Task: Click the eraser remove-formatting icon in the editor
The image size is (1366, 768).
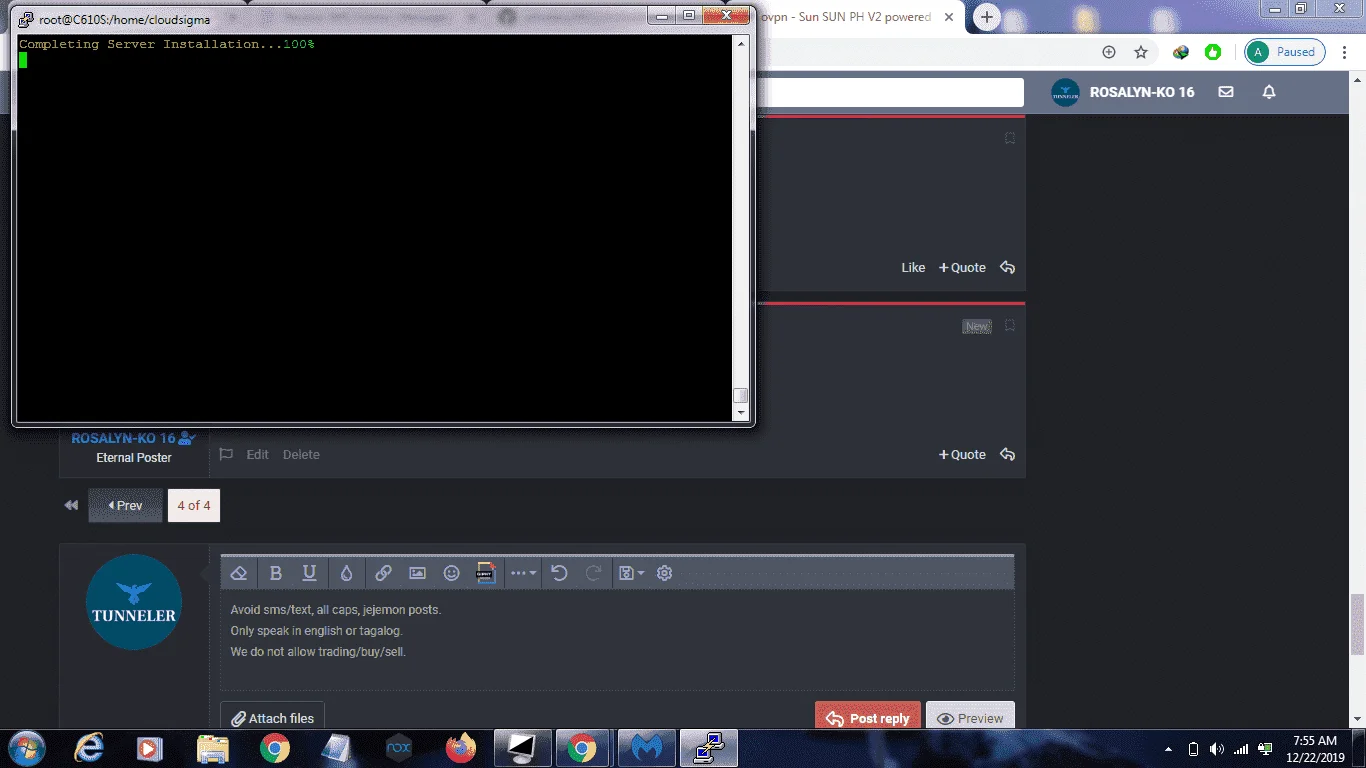Action: (238, 573)
